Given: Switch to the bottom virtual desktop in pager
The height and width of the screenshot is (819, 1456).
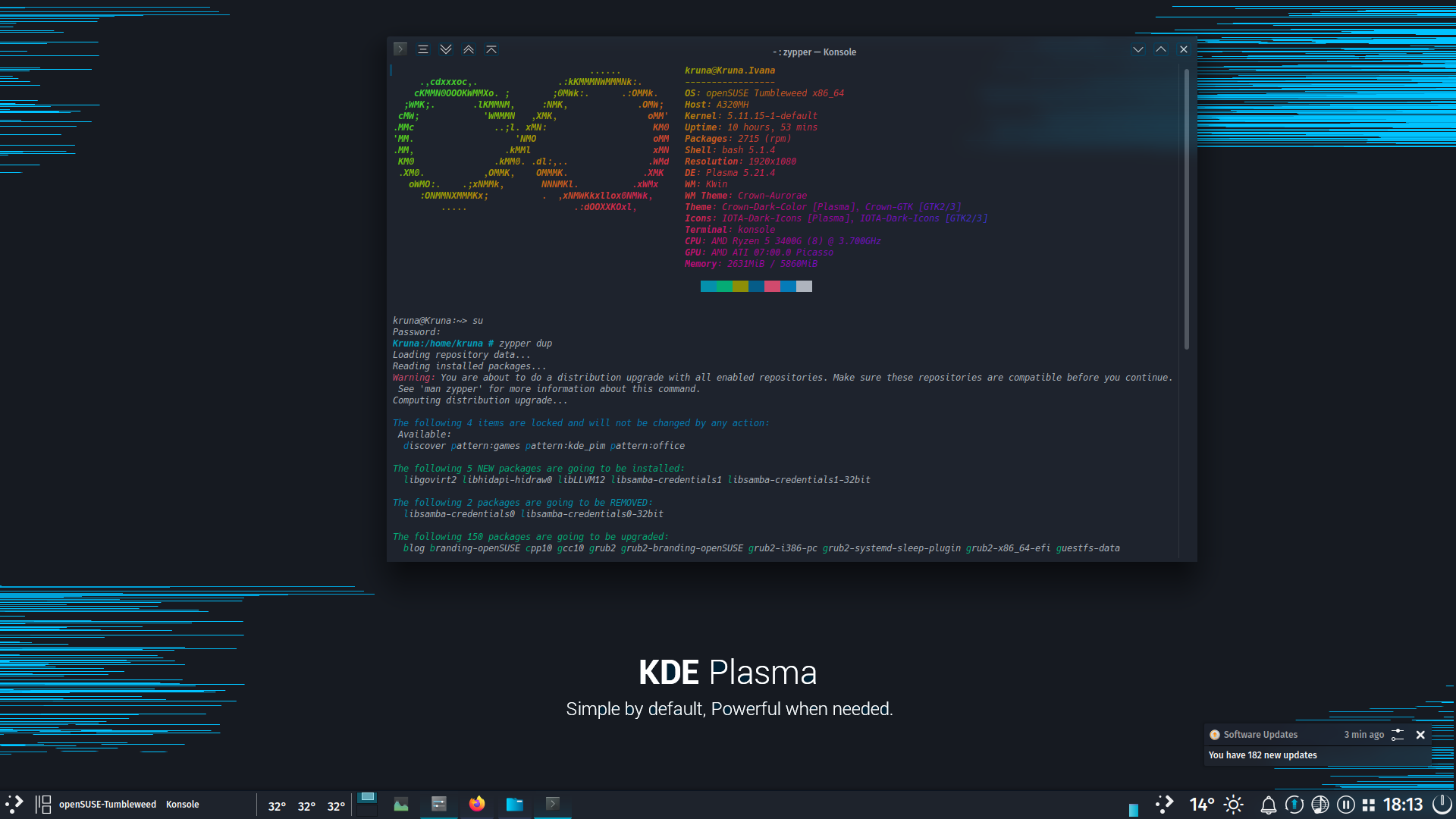Looking at the screenshot, I should (x=367, y=811).
